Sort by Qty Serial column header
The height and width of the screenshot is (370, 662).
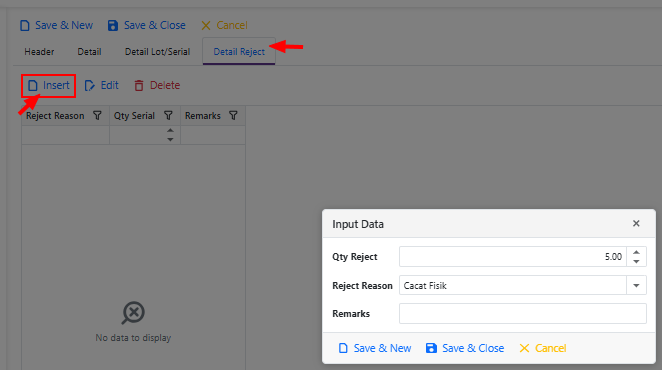[134, 116]
